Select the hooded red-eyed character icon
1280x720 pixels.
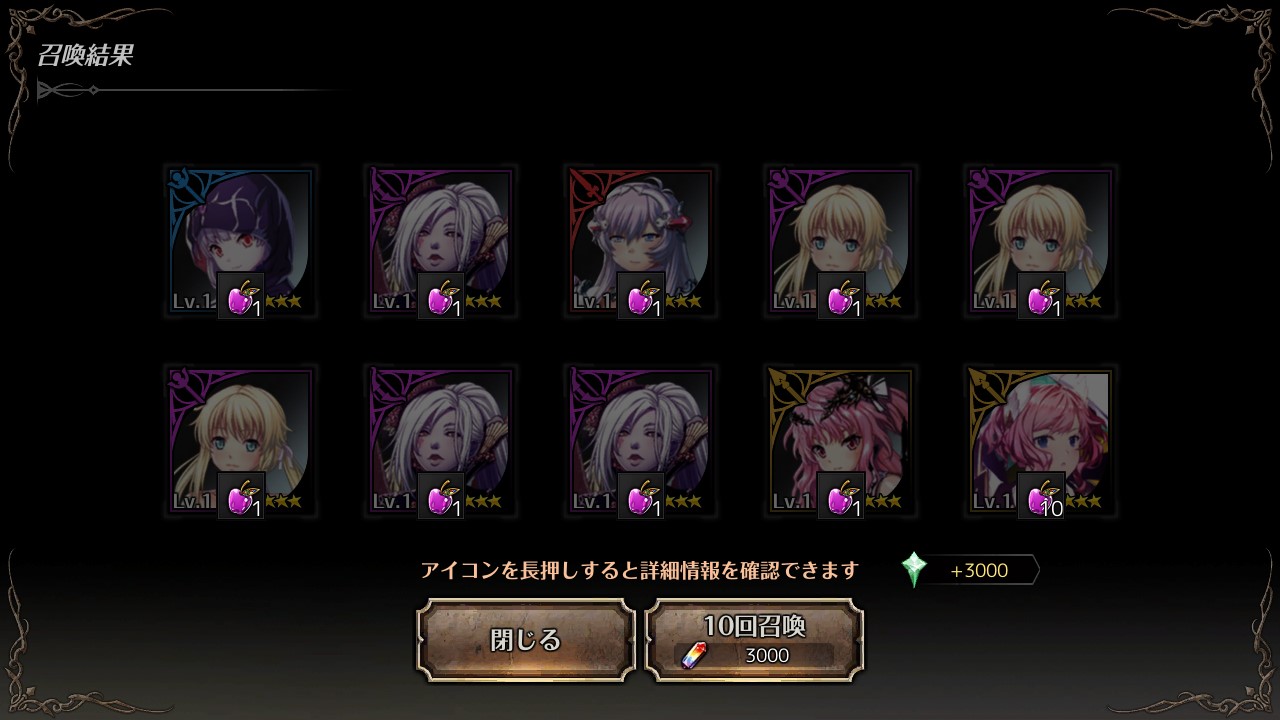coord(240,241)
